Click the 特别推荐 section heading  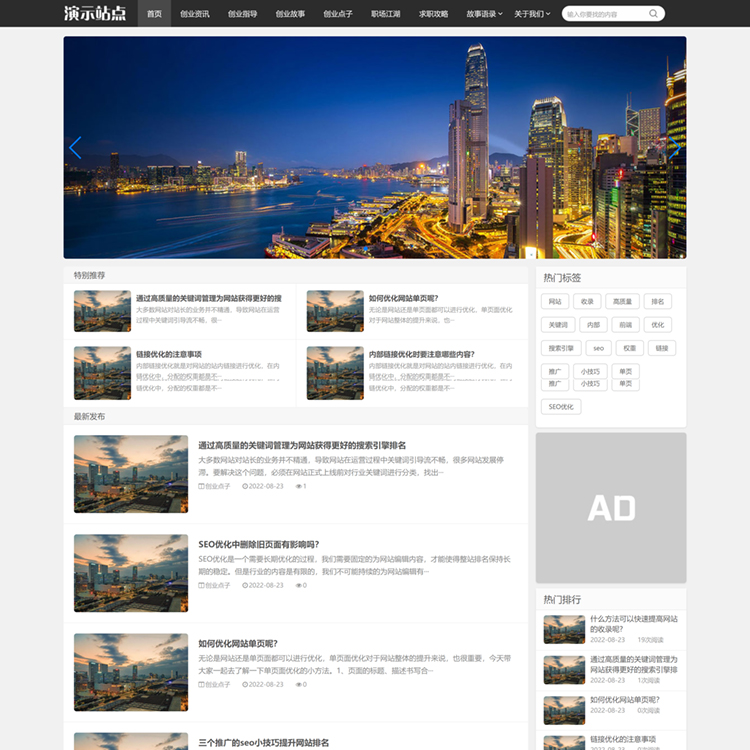coord(89,276)
